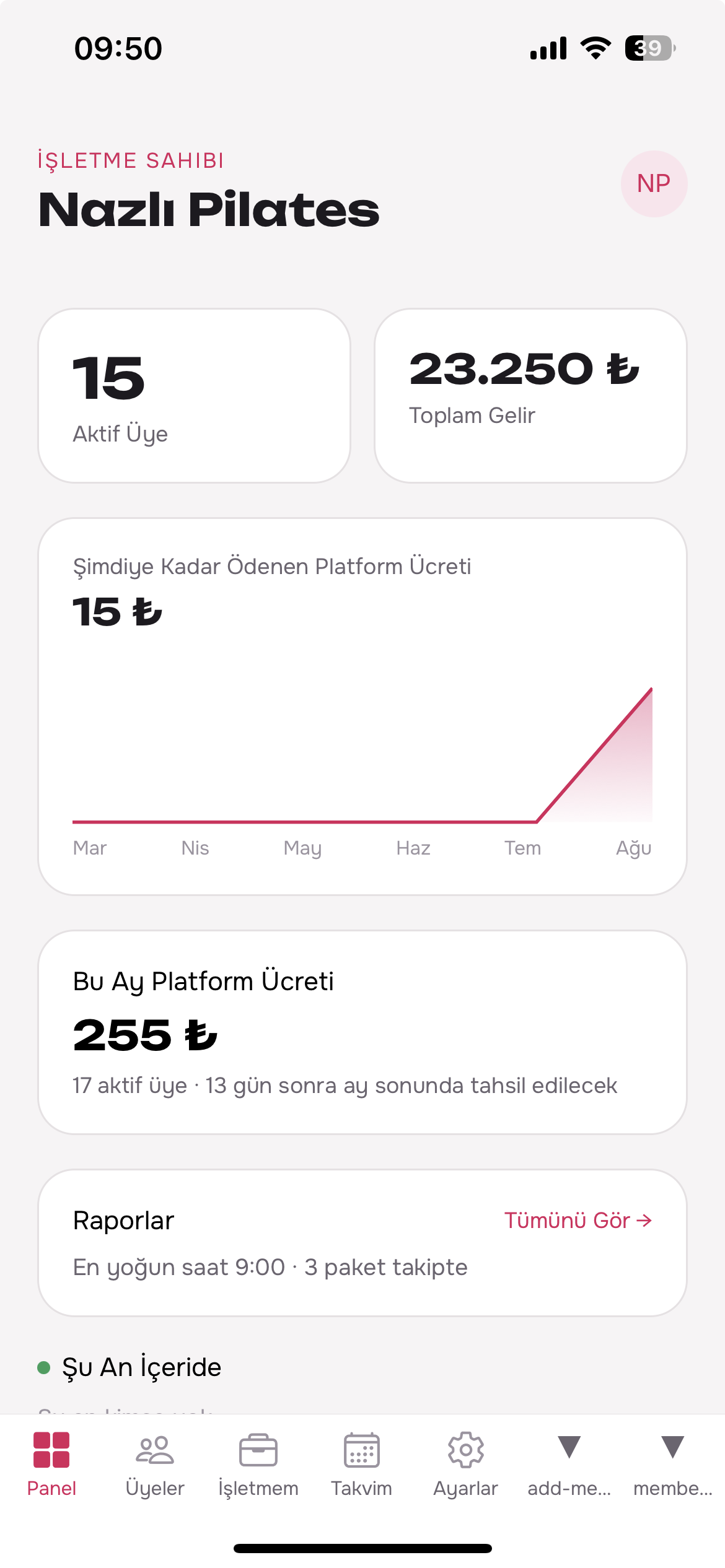Tap the Tem label on chart axis
725x1568 pixels.
pos(522,848)
